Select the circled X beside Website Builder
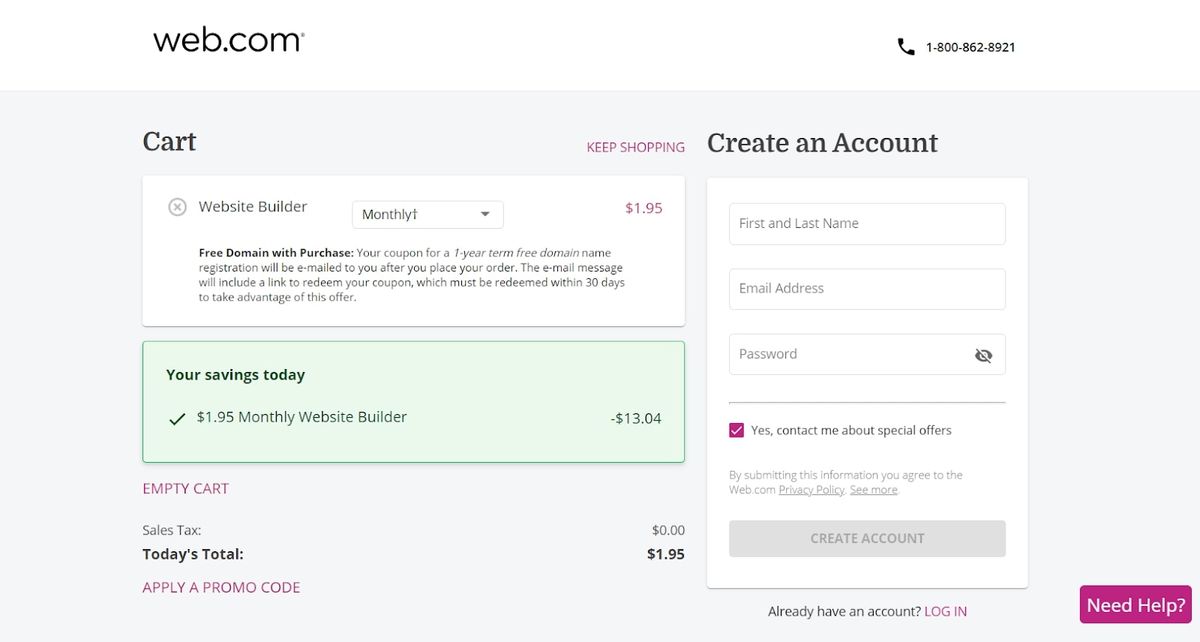This screenshot has height=642, width=1200. (x=177, y=207)
